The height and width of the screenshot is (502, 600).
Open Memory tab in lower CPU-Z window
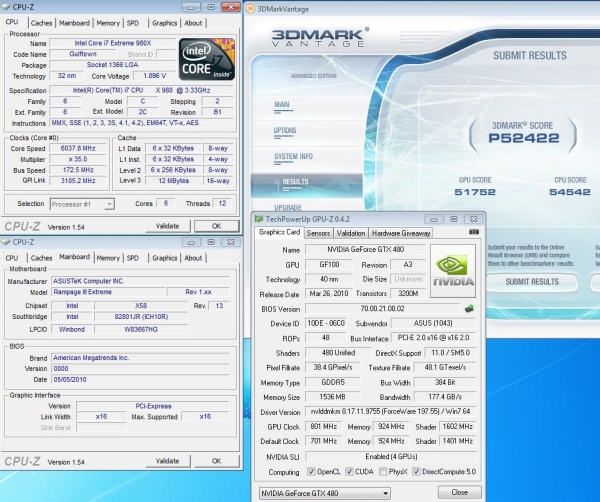pyautogui.click(x=108, y=258)
